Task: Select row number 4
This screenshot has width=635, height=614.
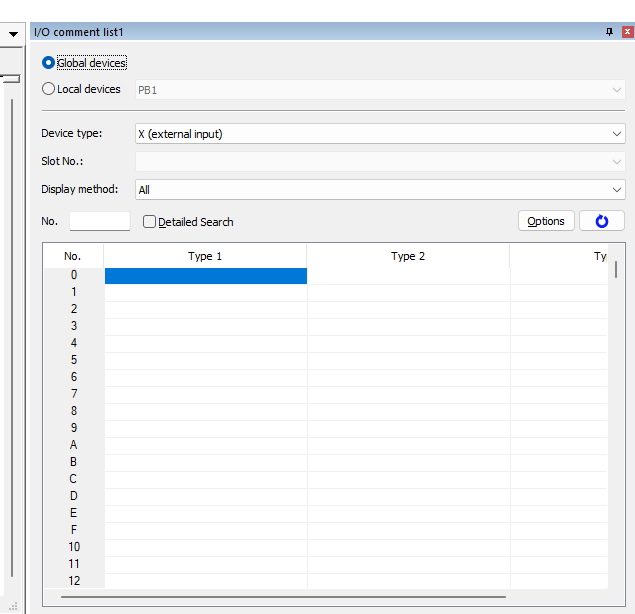Action: pyautogui.click(x=74, y=343)
